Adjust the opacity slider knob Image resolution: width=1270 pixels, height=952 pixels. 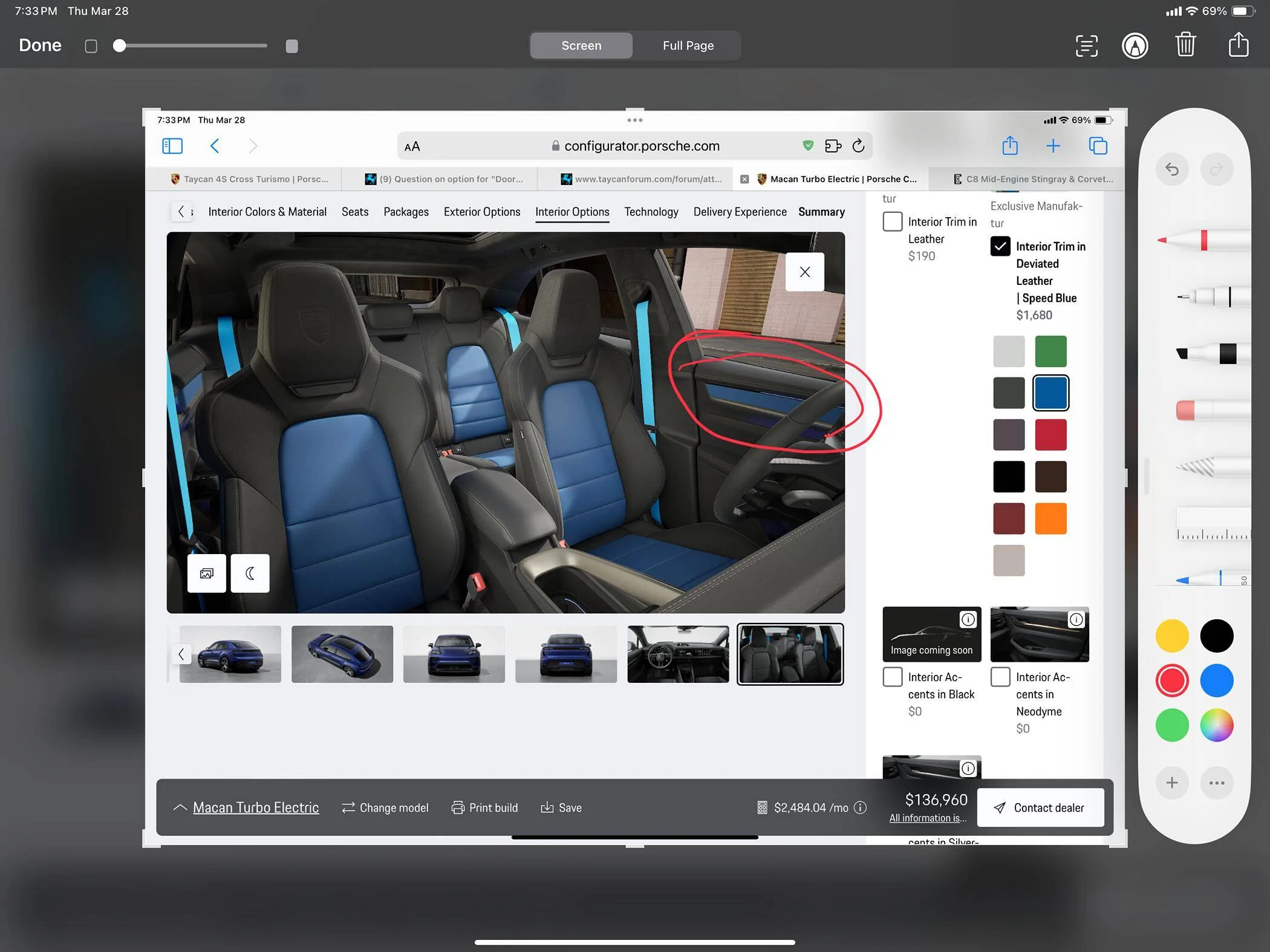click(120, 45)
